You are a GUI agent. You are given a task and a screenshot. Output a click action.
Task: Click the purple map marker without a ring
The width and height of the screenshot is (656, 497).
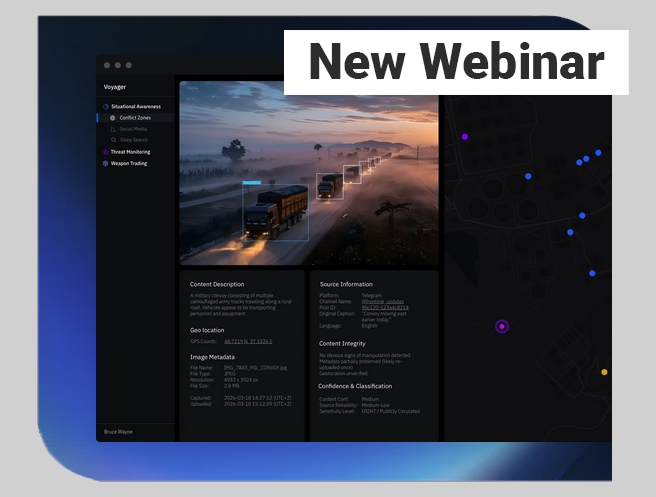465,137
